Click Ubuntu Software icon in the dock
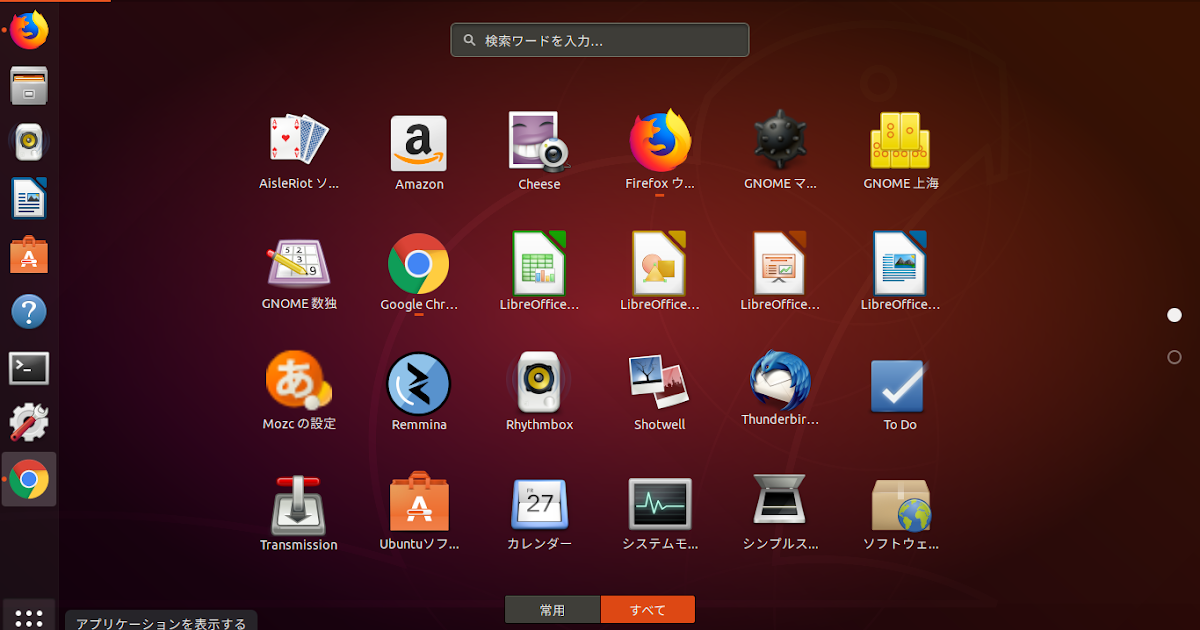This screenshot has height=630, width=1200. (x=29, y=255)
